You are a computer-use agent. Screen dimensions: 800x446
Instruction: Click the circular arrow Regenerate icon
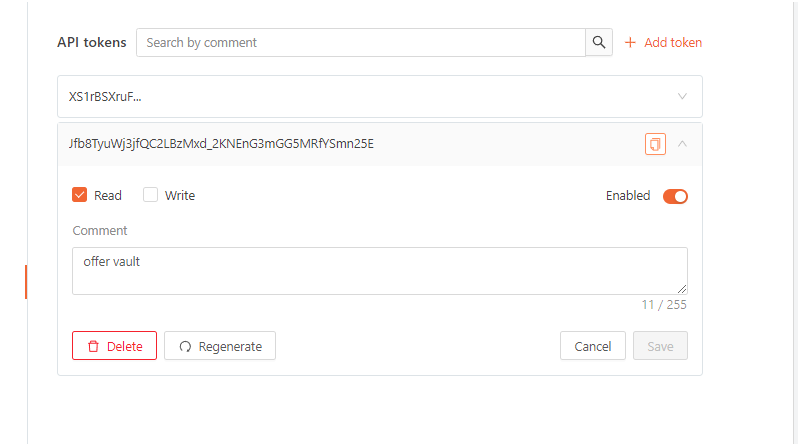(185, 346)
